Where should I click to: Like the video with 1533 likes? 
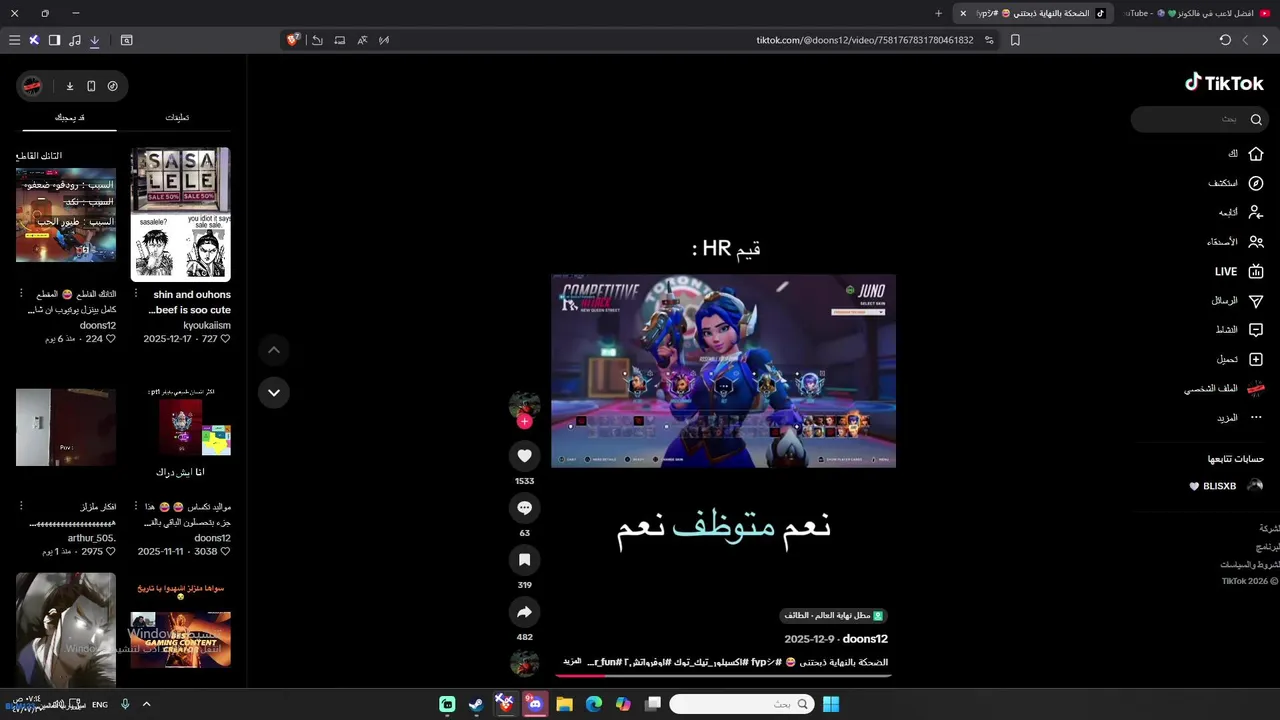pyautogui.click(x=524, y=456)
